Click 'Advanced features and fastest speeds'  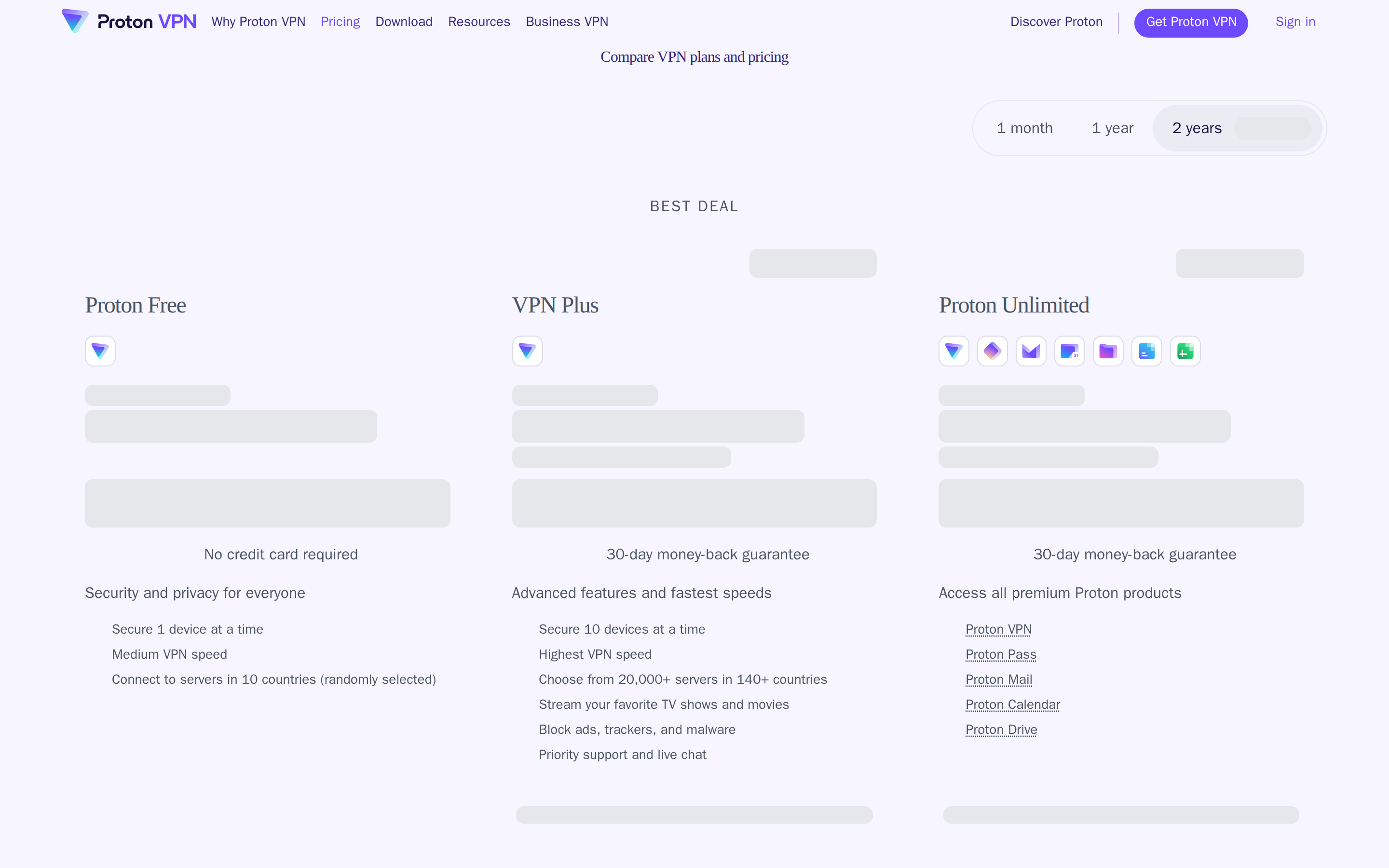[642, 593]
